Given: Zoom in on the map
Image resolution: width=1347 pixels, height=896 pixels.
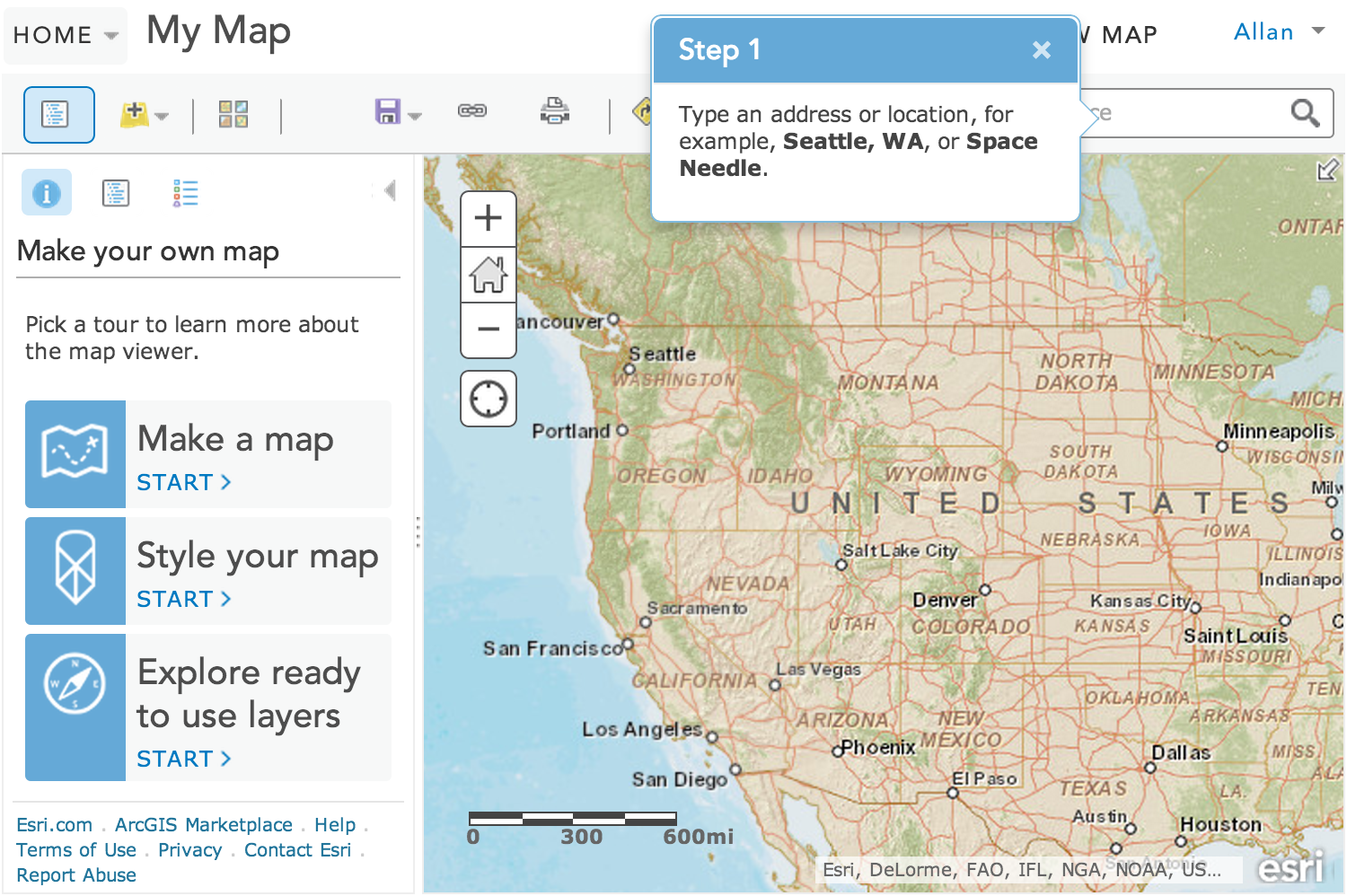Looking at the screenshot, I should click(x=489, y=218).
